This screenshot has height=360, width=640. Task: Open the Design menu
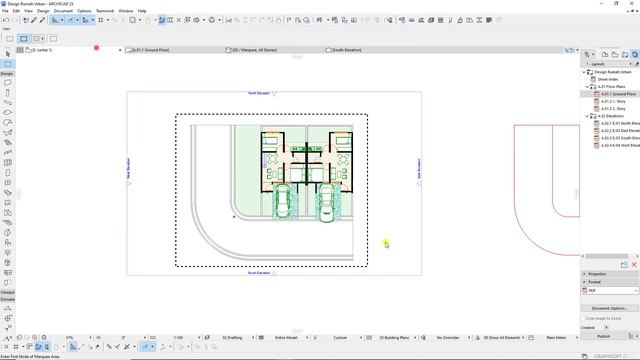(43, 11)
